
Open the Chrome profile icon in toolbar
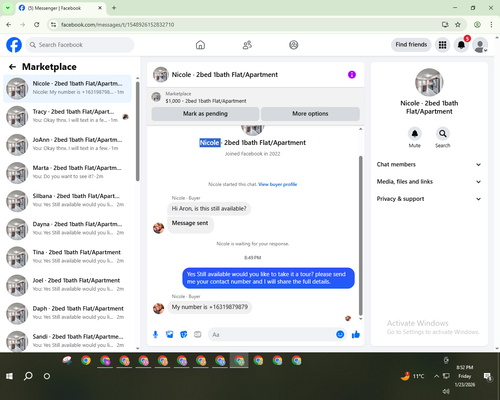click(477, 25)
